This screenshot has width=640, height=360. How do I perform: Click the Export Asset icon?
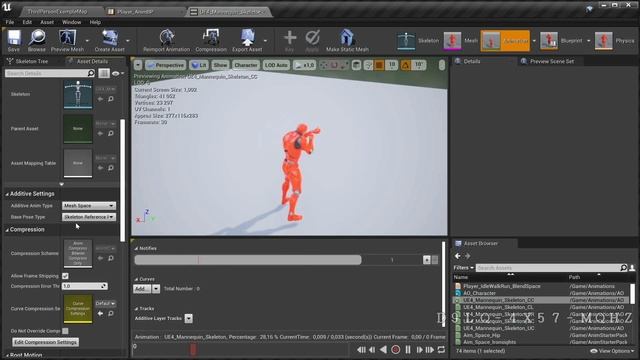coord(247,40)
